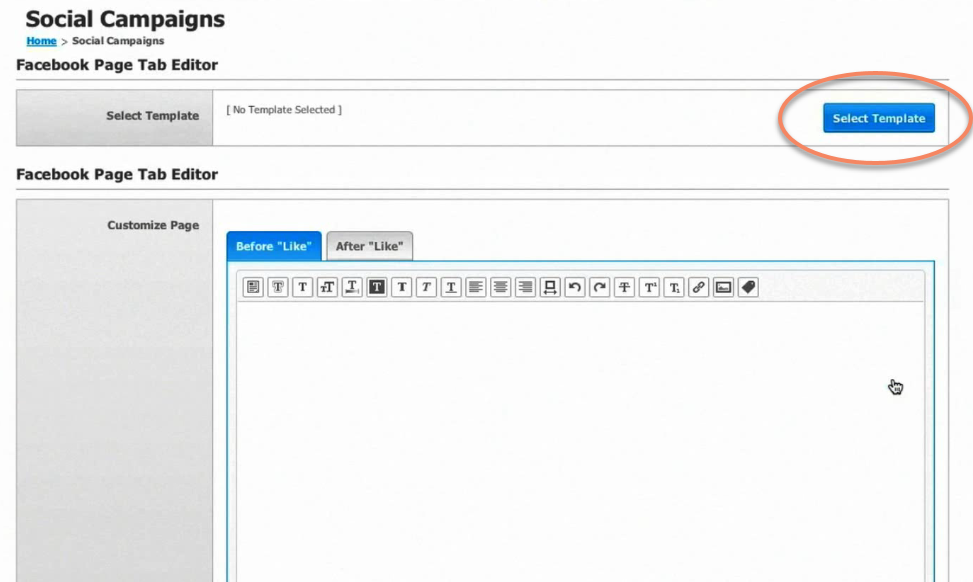Click the "Social Campaigns" breadcrumb text
Screen dimensions: 973x582
point(118,41)
